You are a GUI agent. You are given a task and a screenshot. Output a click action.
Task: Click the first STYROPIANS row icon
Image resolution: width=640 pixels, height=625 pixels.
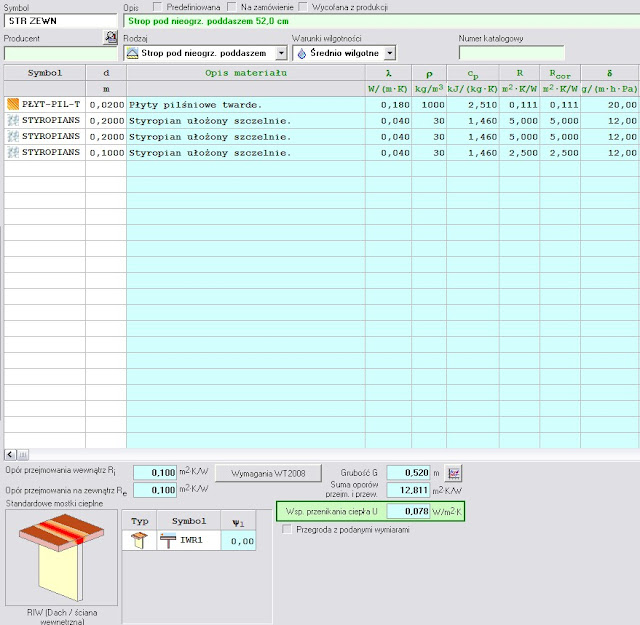(13, 120)
